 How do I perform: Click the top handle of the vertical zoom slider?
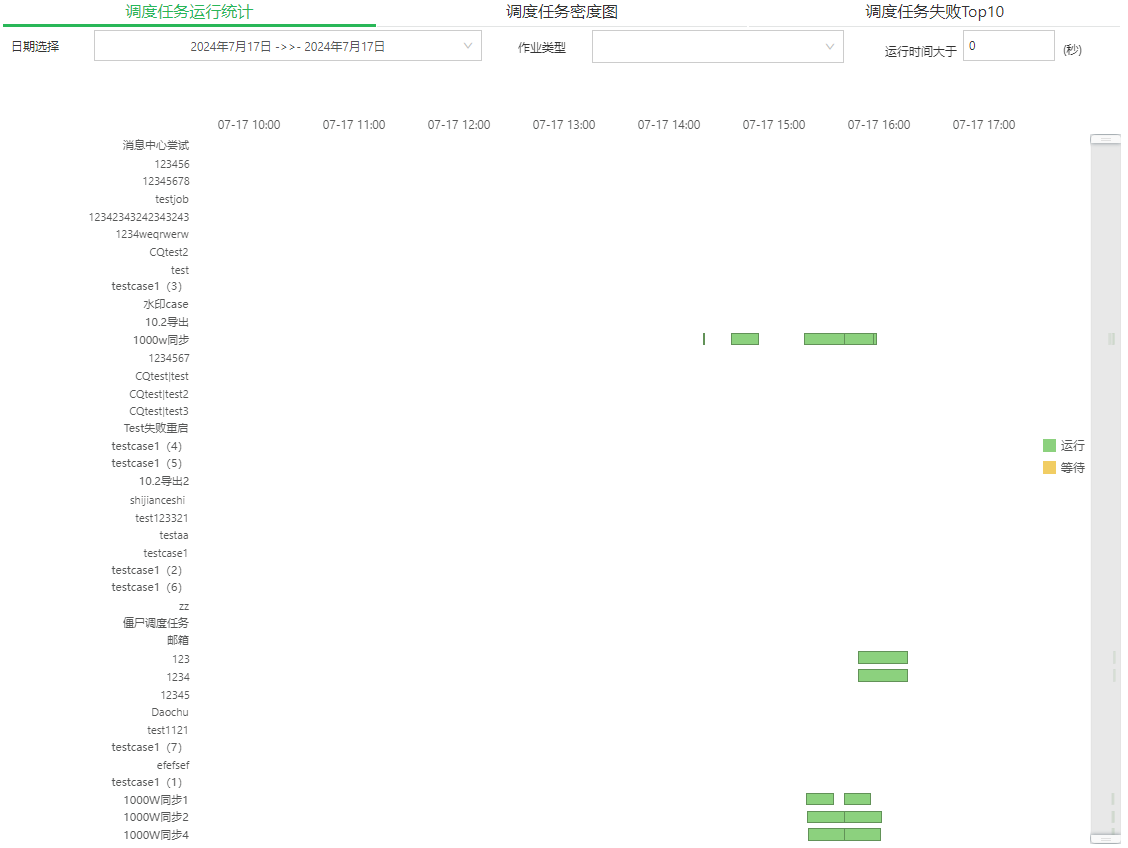pos(1105,140)
